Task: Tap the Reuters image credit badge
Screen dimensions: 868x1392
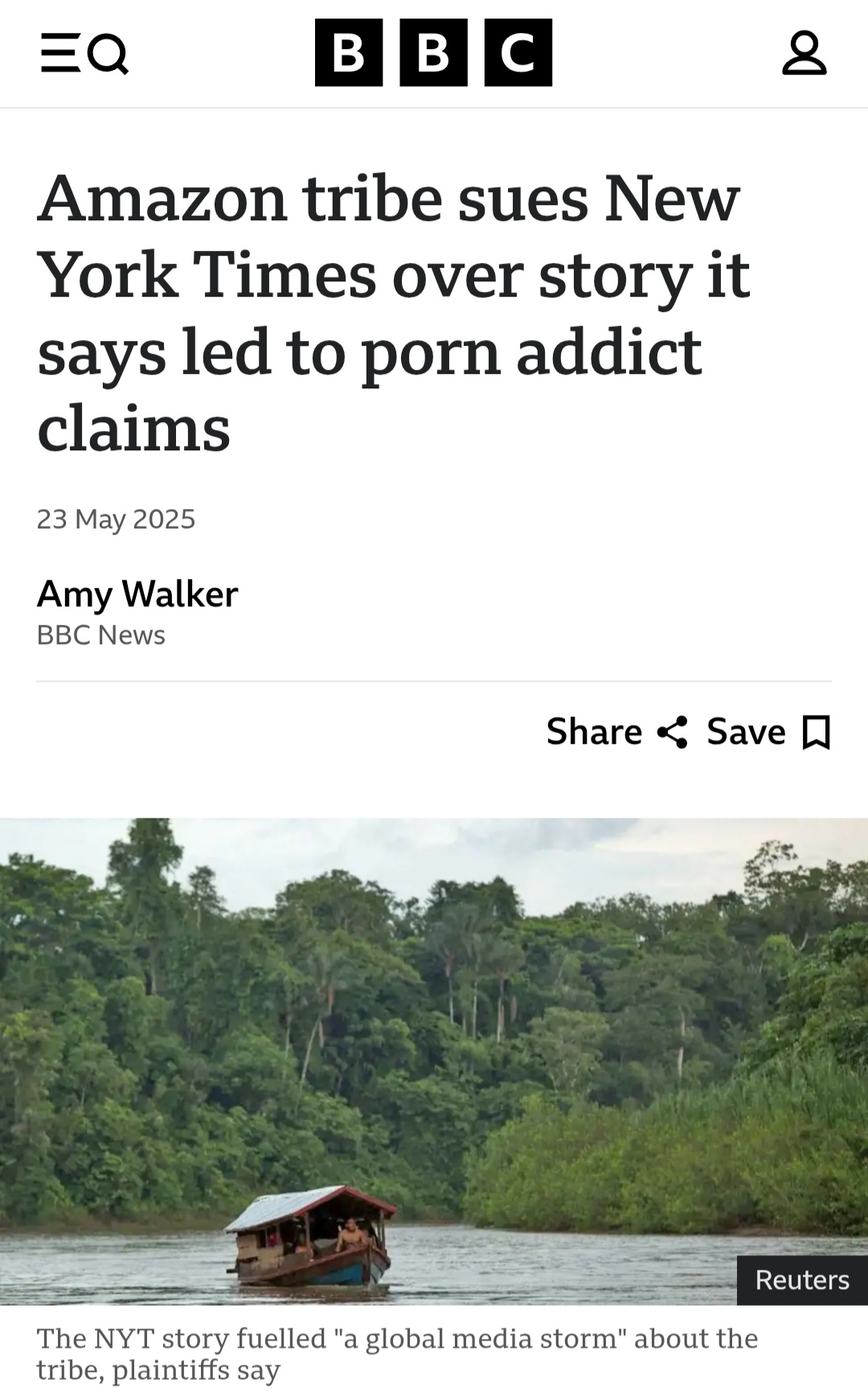Action: 802,1280
